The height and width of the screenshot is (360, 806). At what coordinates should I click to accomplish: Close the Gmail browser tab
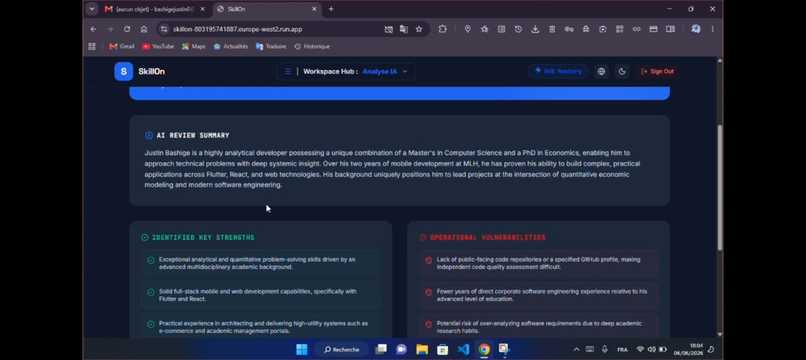pyautogui.click(x=203, y=9)
